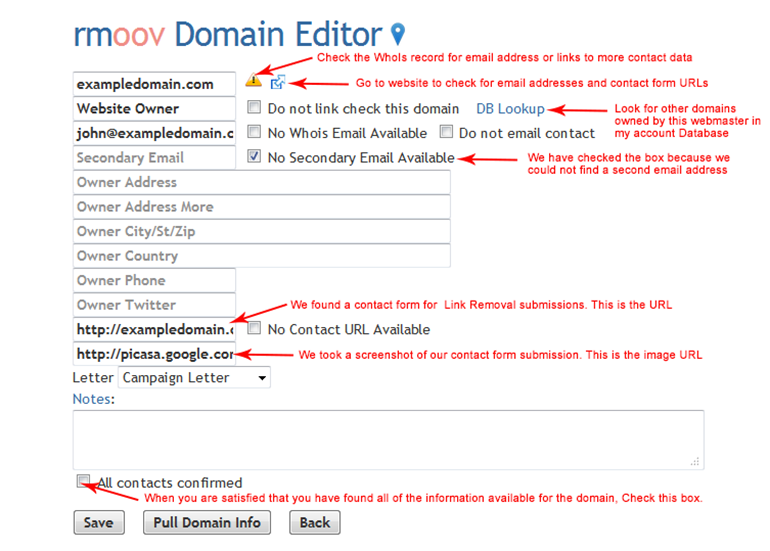Go back with the Back button
Image resolution: width=770 pixels, height=551 pixels.
[x=314, y=522]
